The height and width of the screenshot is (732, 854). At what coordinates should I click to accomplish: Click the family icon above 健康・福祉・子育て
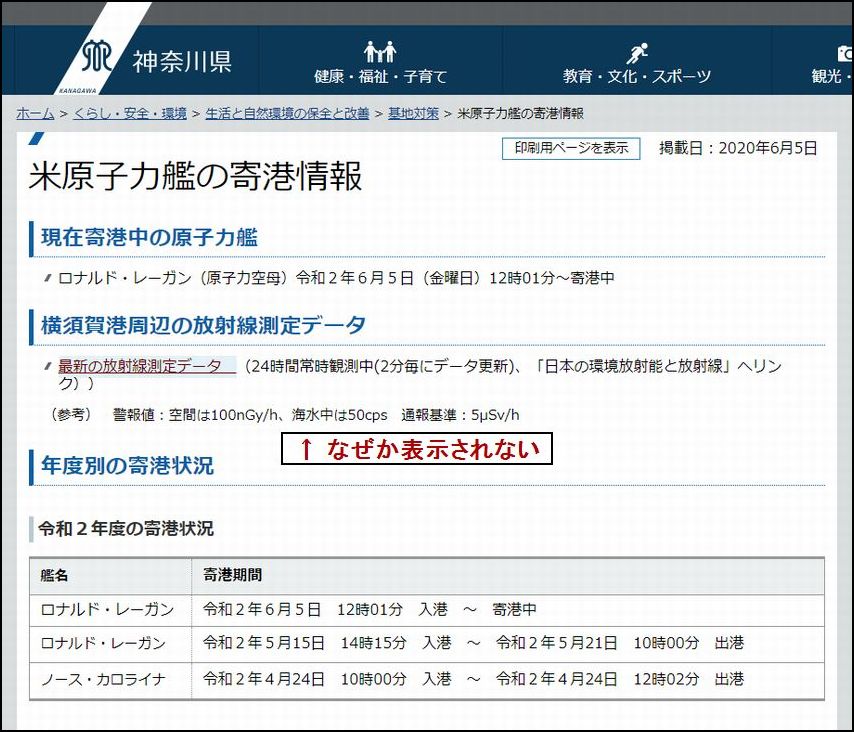(380, 51)
